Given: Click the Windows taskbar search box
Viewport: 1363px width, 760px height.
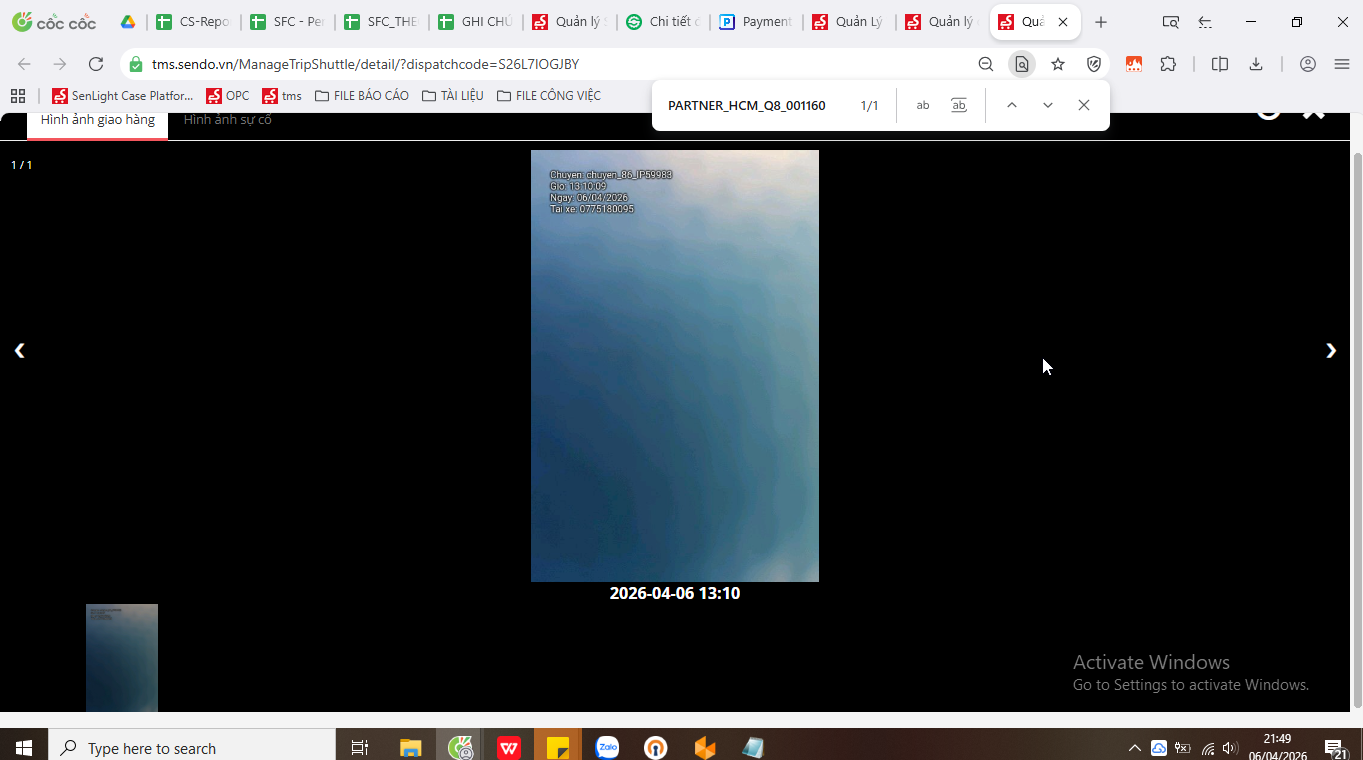Looking at the screenshot, I should (192, 747).
